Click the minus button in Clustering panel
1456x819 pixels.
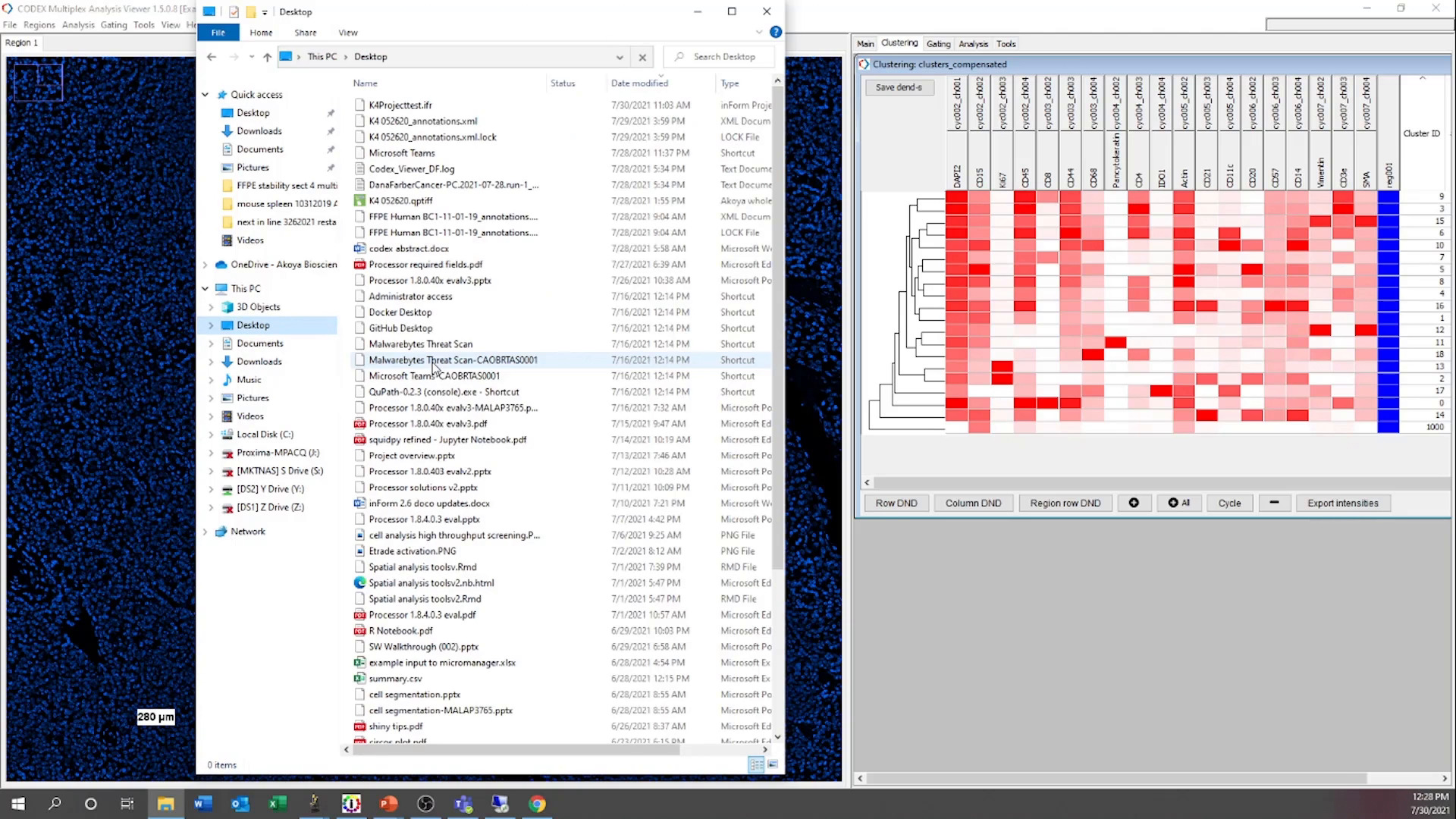1274,503
